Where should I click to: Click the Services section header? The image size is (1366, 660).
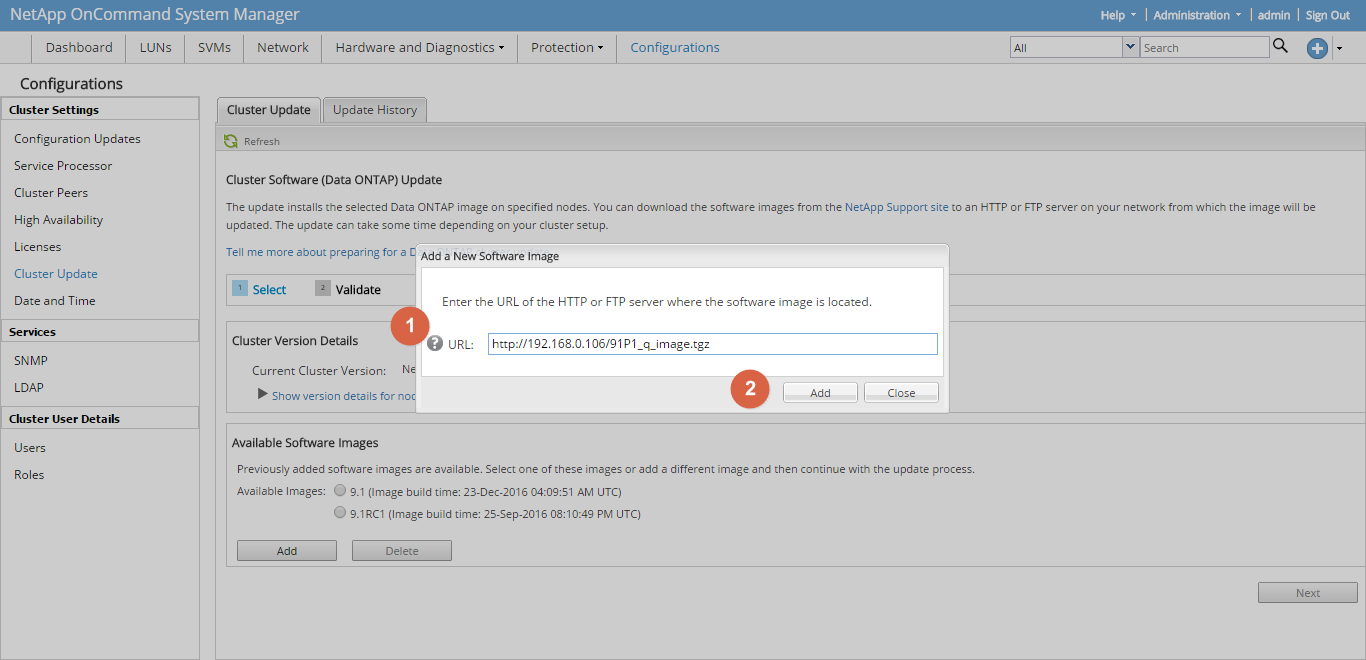pyautogui.click(x=100, y=332)
